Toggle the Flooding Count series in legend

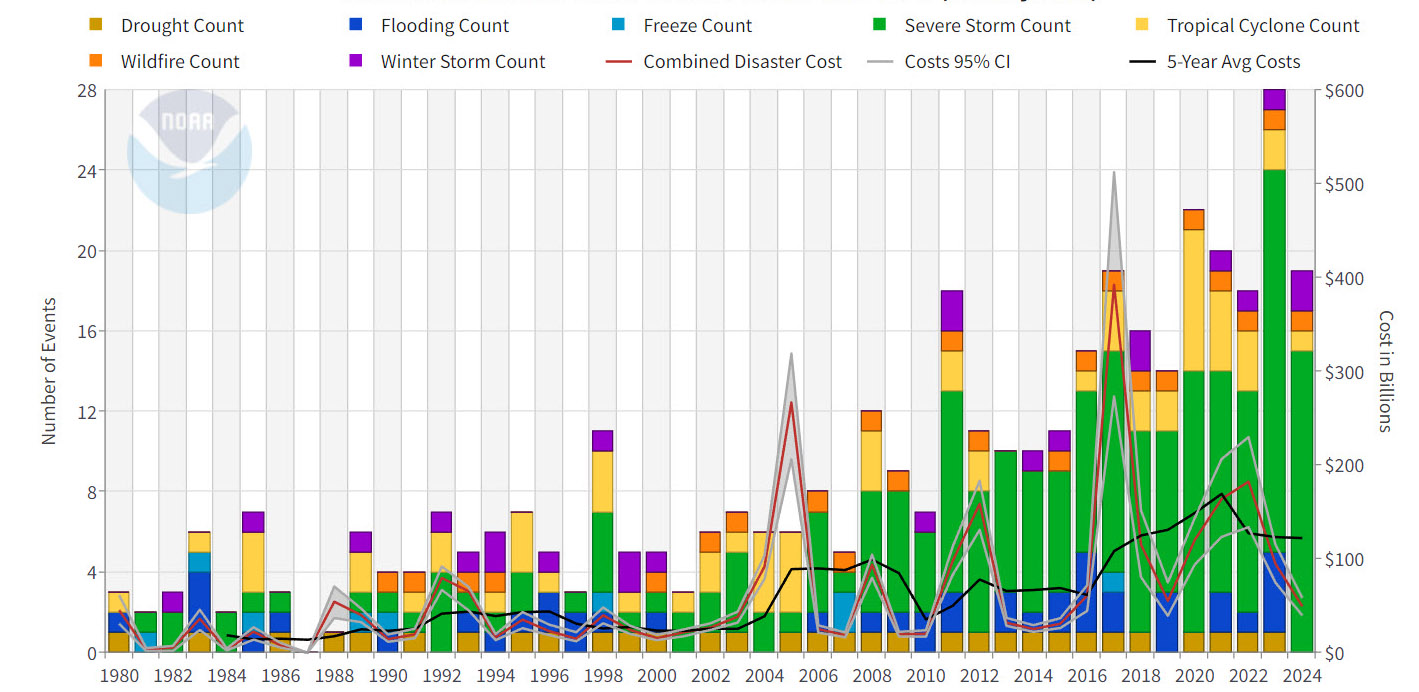coord(444,26)
